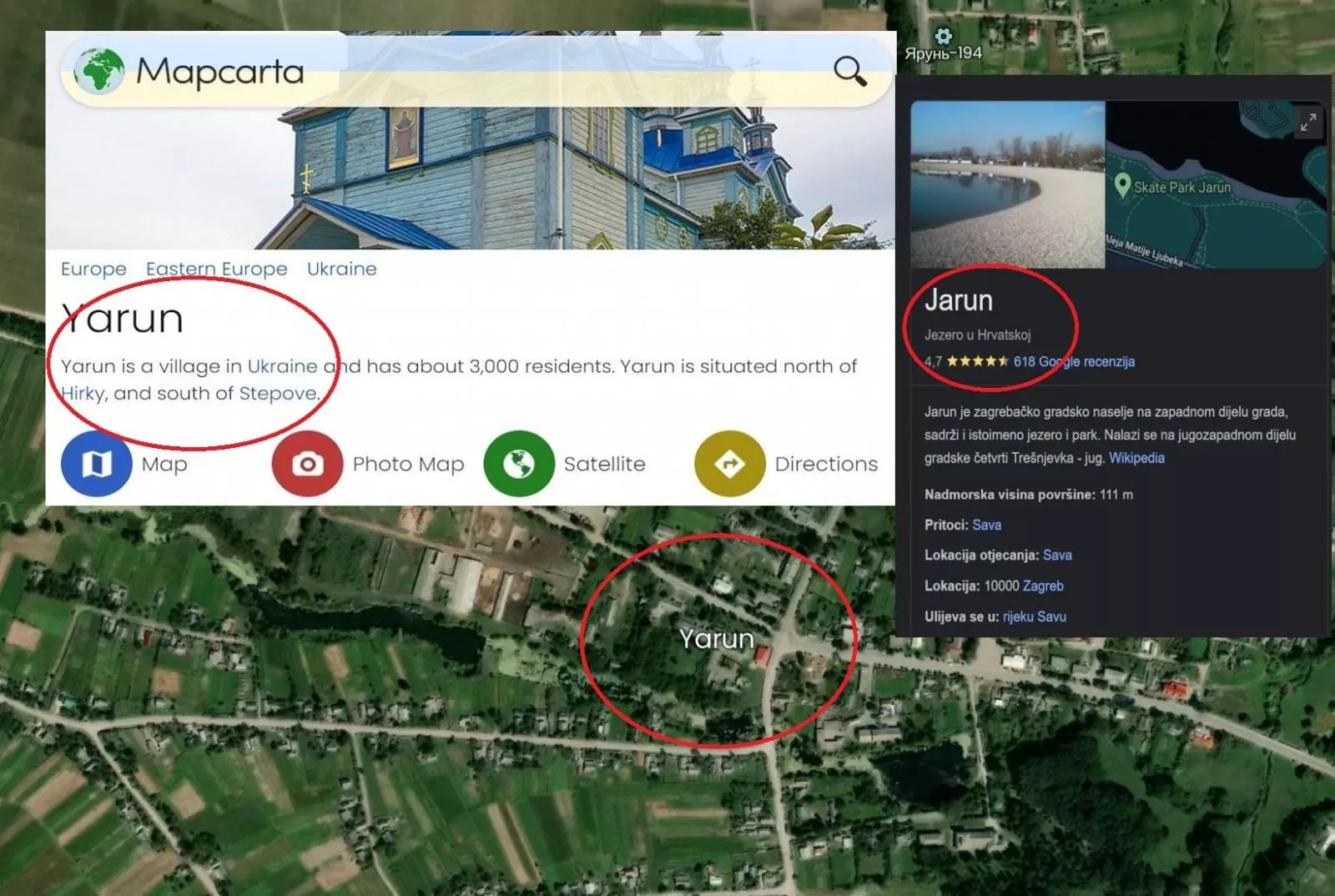Screen dimensions: 1335x896
Task: Select the Skate Park Jarun map pin
Action: pyautogui.click(x=1122, y=186)
